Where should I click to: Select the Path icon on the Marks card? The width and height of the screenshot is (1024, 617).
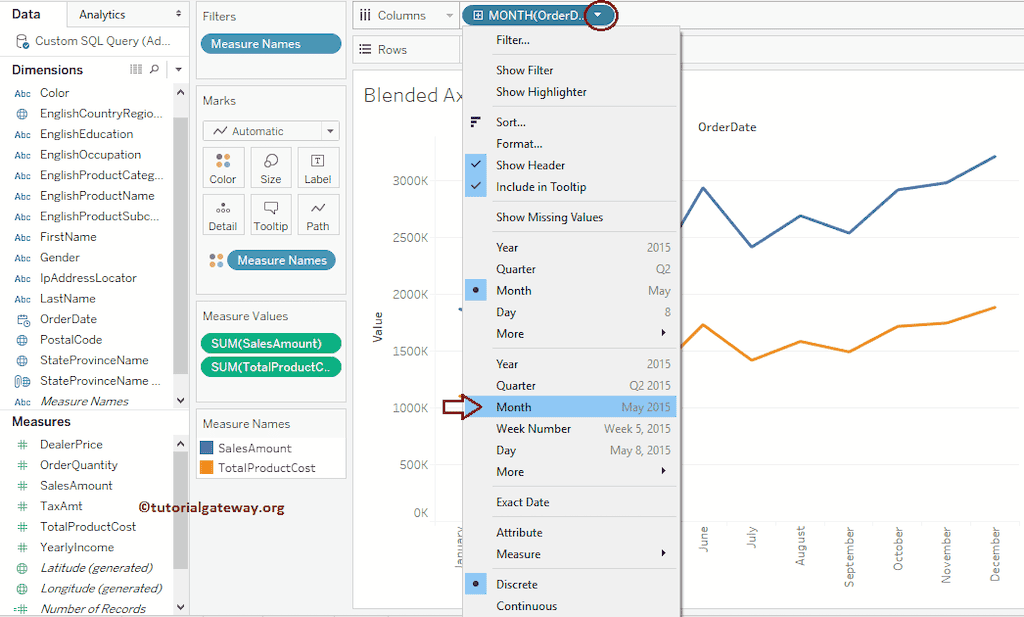pos(317,214)
